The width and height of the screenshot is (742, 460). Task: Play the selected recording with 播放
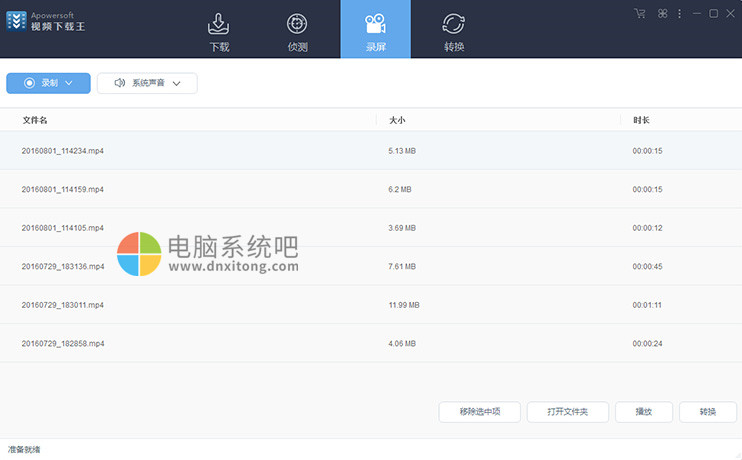coord(644,412)
